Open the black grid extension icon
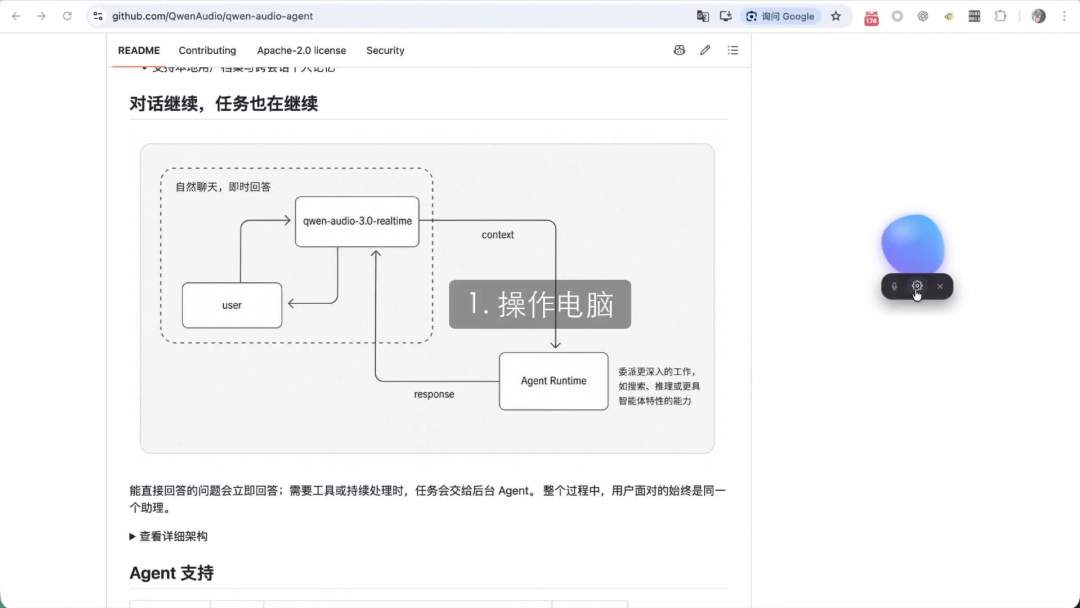This screenshot has width=1080, height=608. click(974, 16)
